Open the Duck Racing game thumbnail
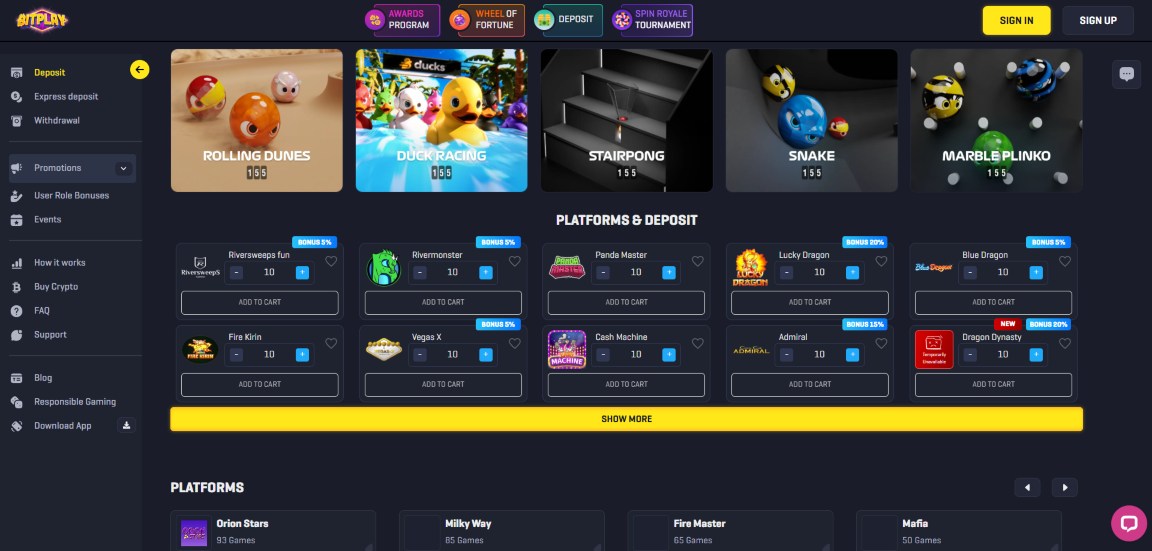 [442, 120]
